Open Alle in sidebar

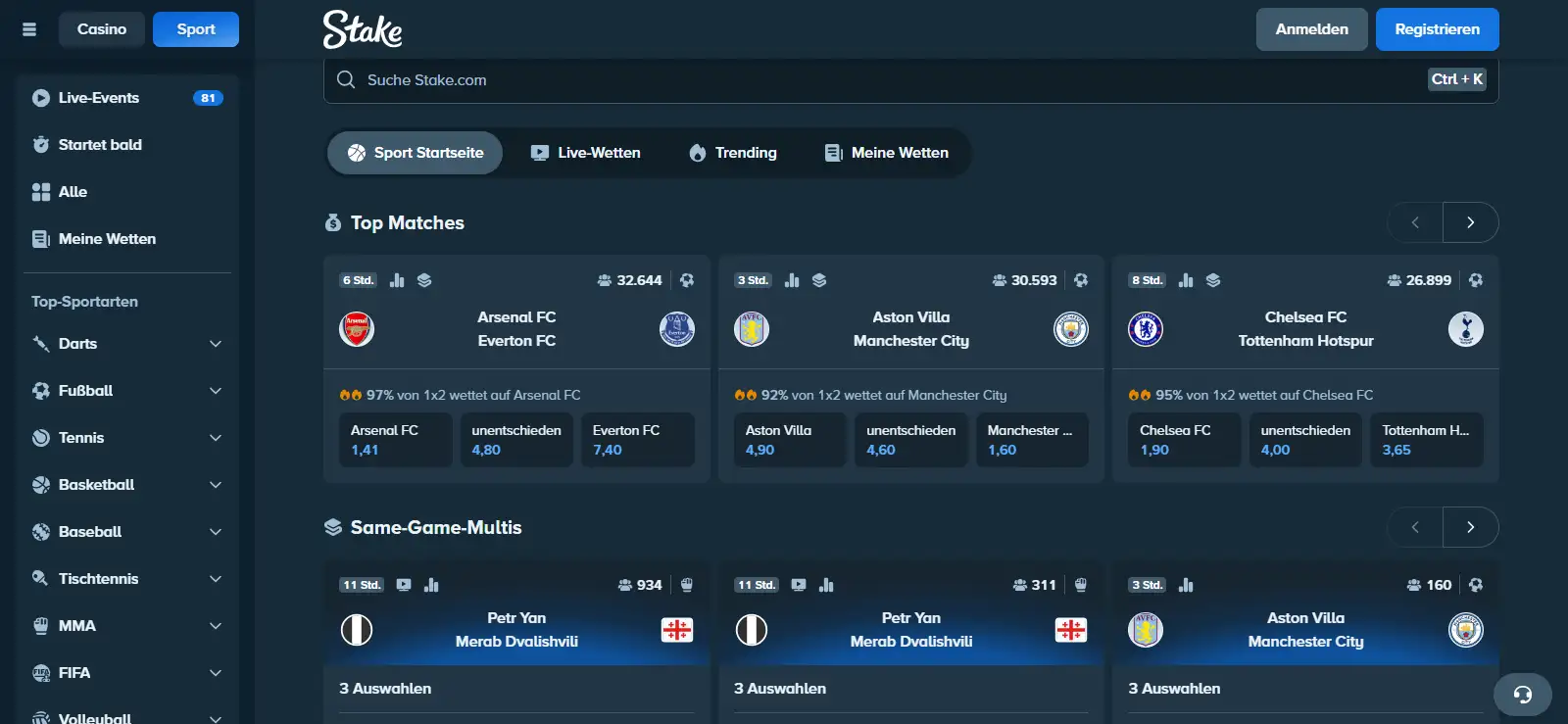click(127, 192)
